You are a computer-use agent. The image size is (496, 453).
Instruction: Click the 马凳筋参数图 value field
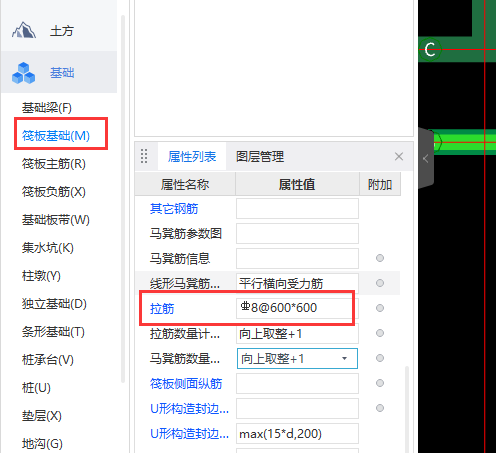tap(297, 233)
